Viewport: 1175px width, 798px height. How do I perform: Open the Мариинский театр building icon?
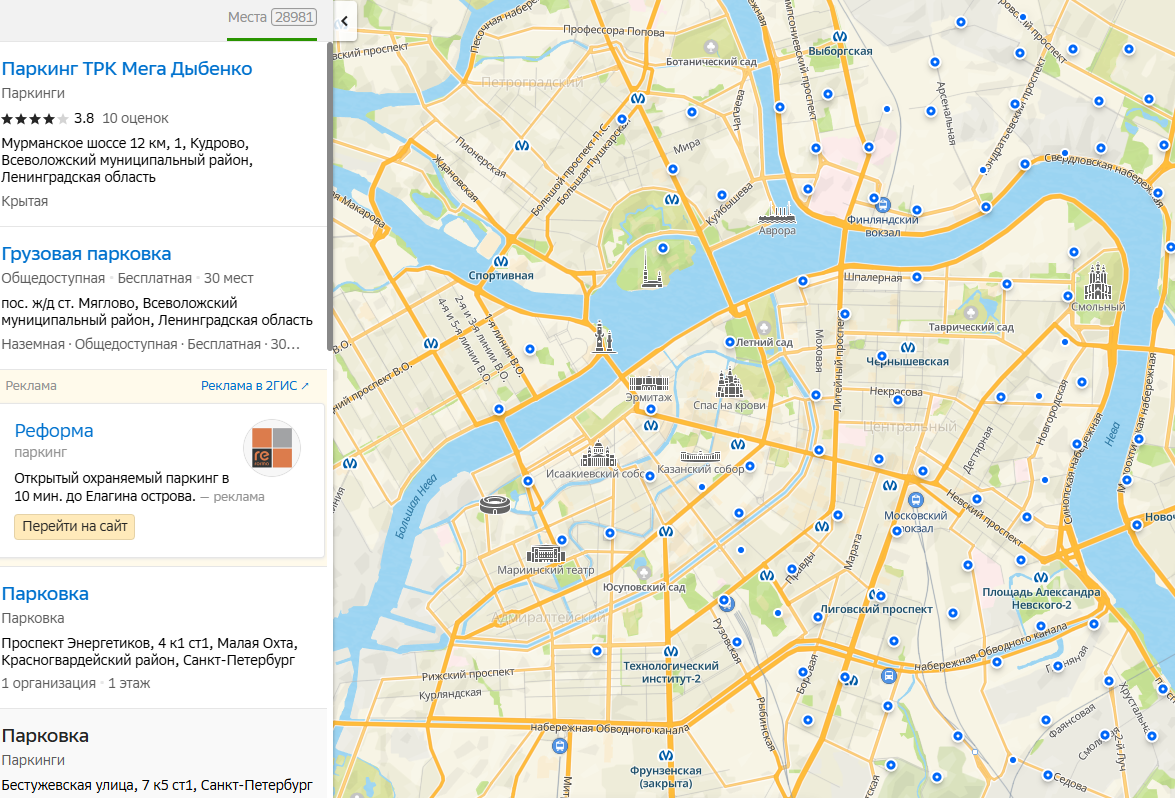546,554
